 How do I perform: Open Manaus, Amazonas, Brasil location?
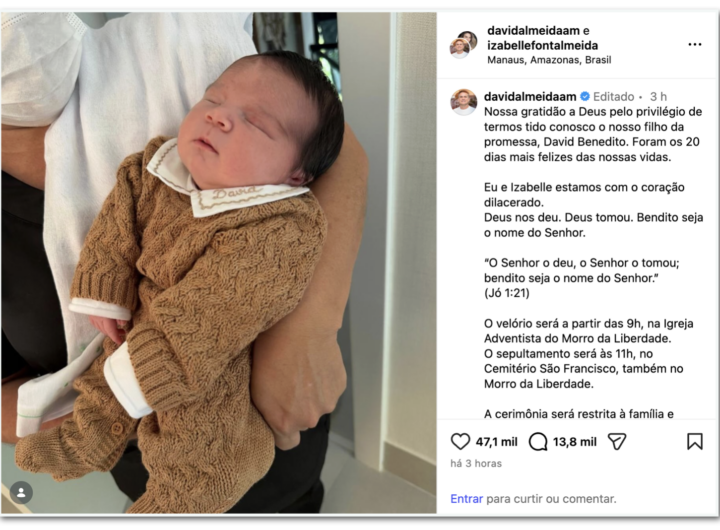pos(549,60)
